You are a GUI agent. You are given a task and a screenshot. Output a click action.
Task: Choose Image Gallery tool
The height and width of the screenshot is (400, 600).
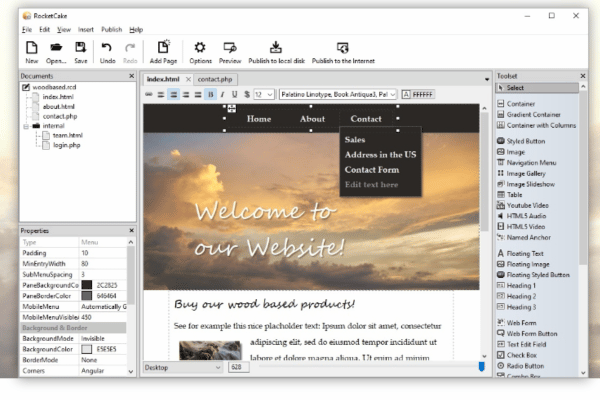(x=521, y=173)
